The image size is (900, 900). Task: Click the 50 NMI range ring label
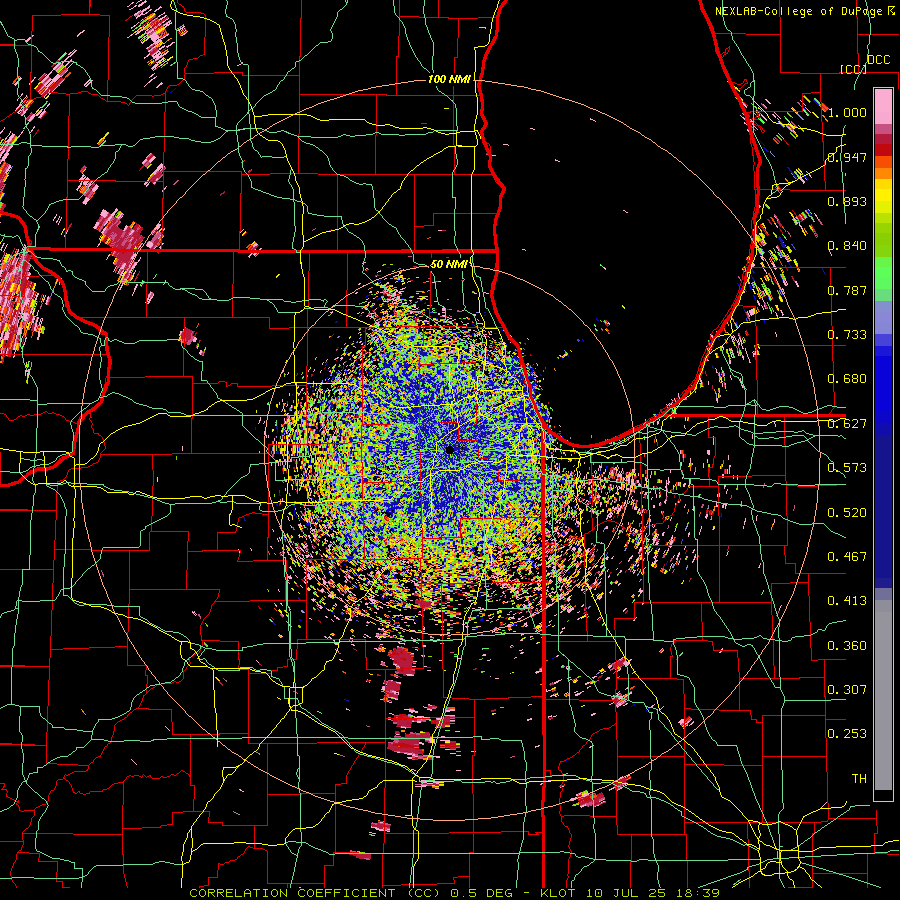tap(448, 264)
